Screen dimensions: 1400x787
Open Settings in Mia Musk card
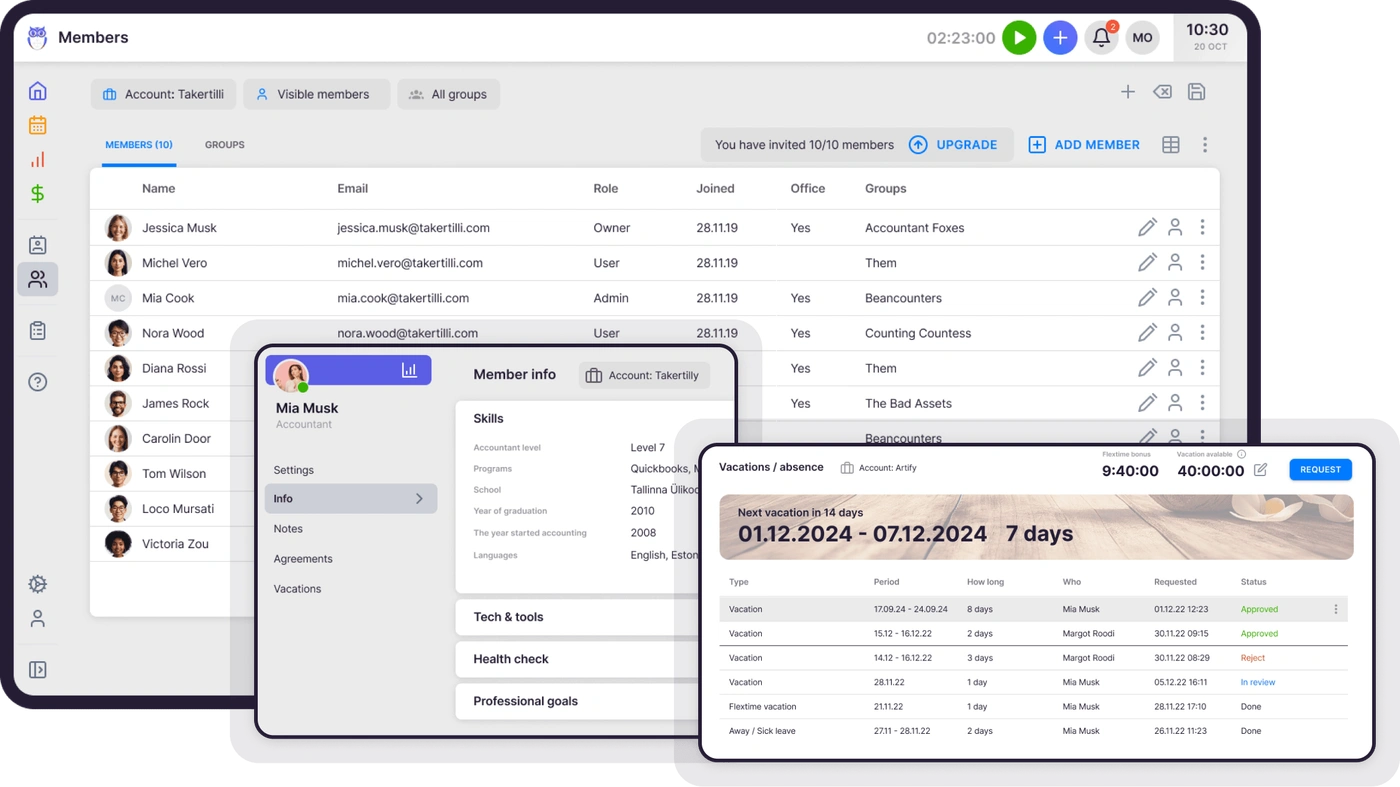pos(294,470)
